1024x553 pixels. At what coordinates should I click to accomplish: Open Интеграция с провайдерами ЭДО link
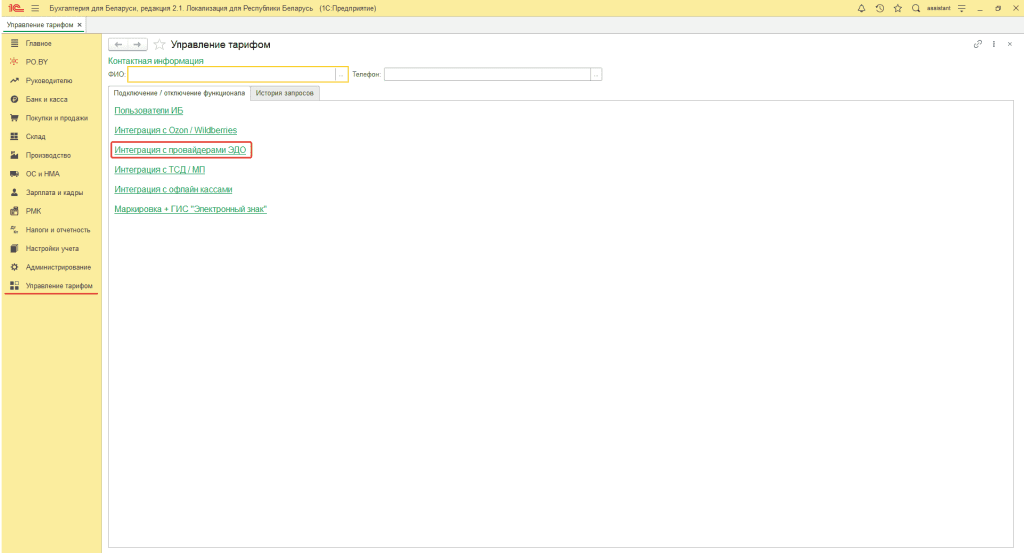(180, 150)
